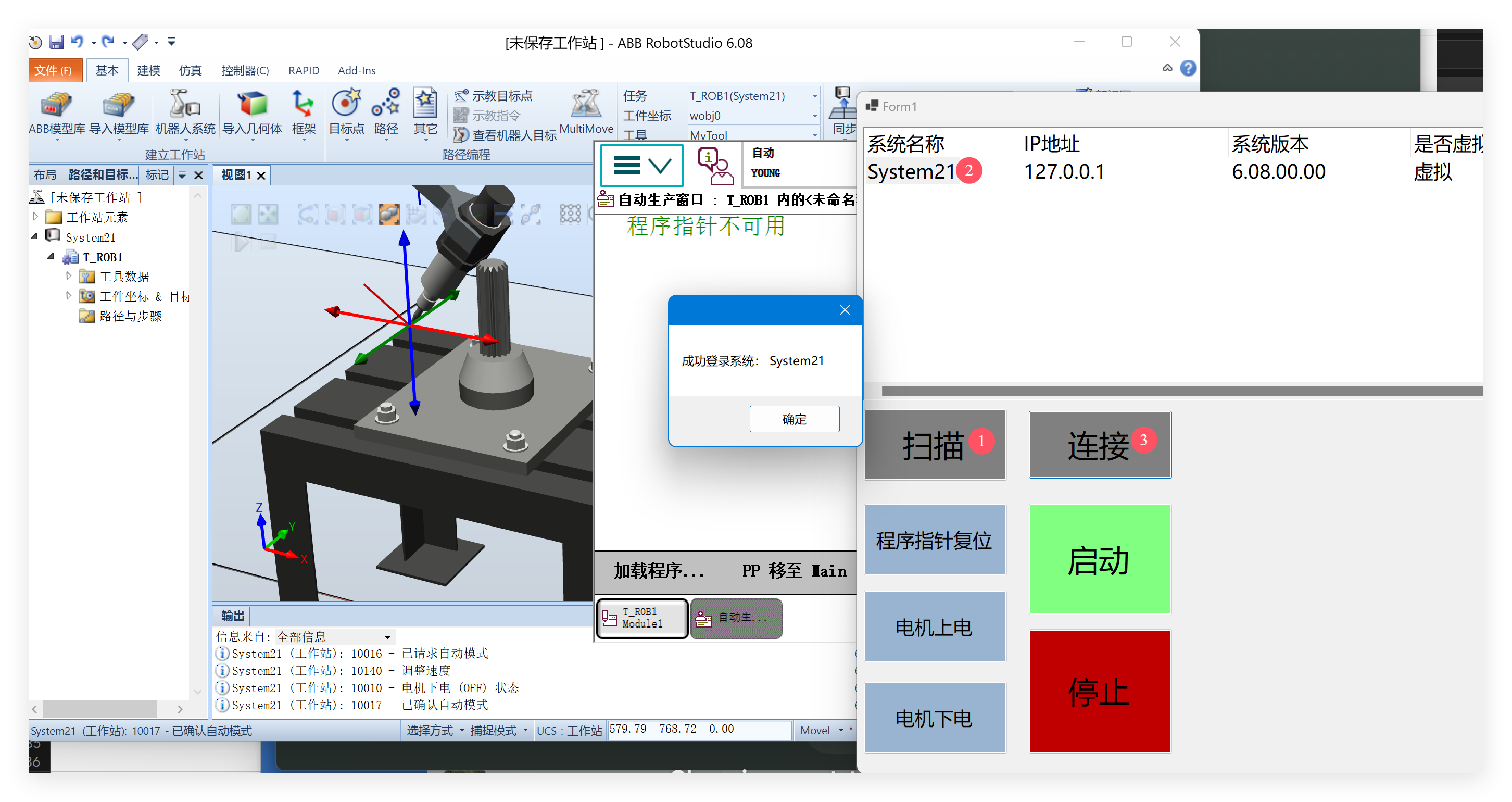Click the 连接 connect button in Form1
Image resolution: width=1512 pixels, height=802 pixels.
(x=1099, y=445)
